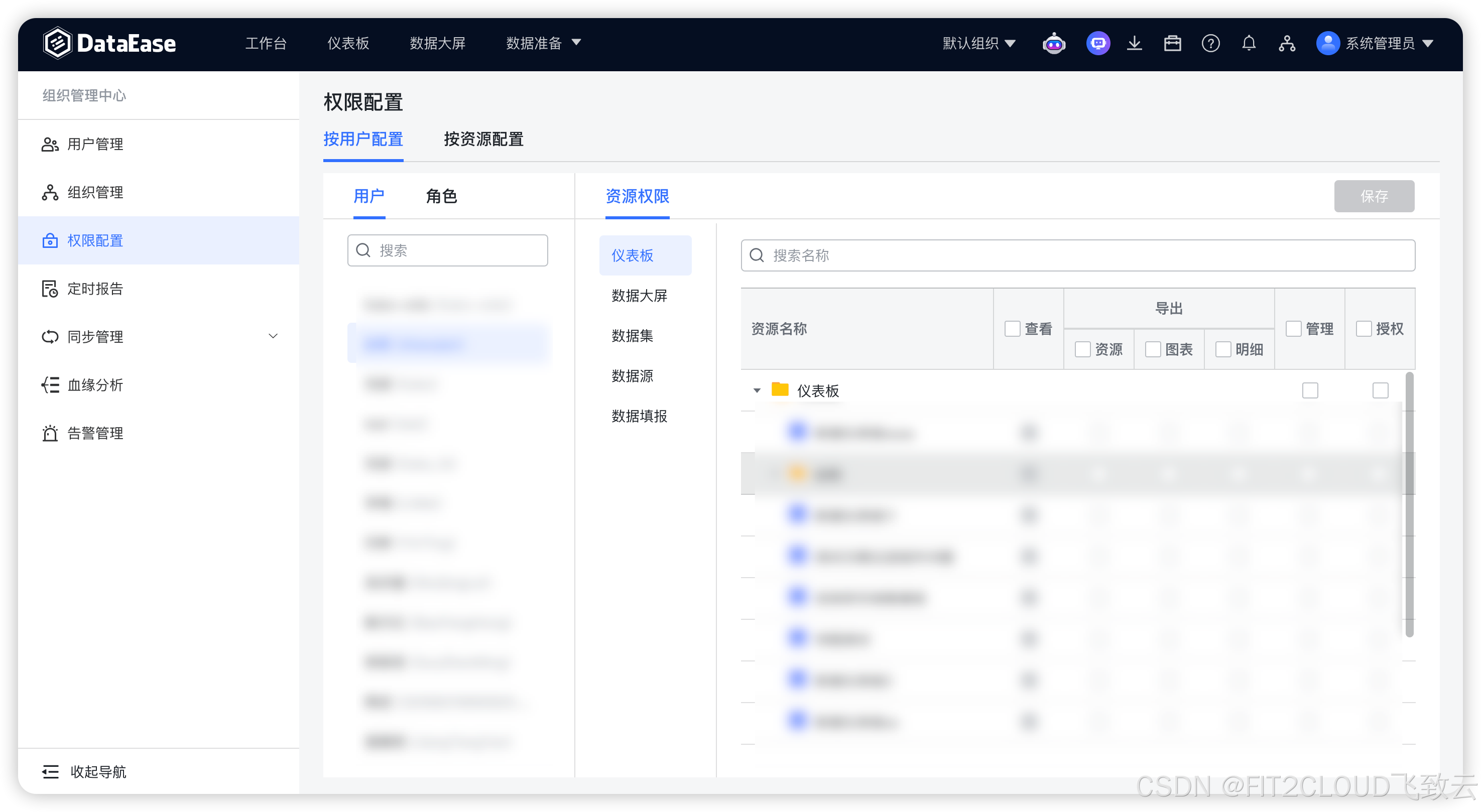Toggle the 授权 header checkbox
This screenshot has height=812, width=1481.
pyautogui.click(x=1363, y=329)
